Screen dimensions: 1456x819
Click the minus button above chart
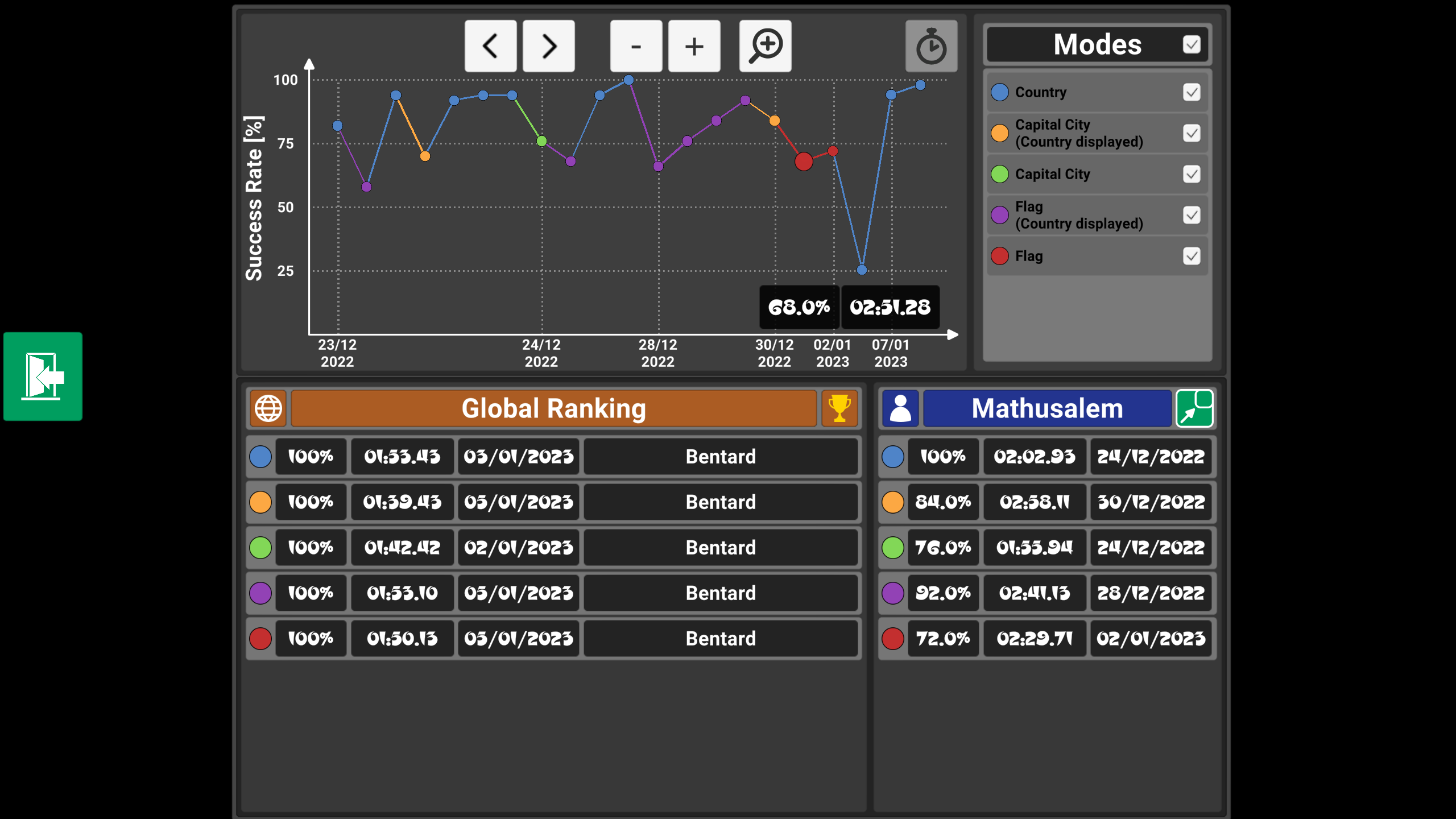tap(636, 46)
